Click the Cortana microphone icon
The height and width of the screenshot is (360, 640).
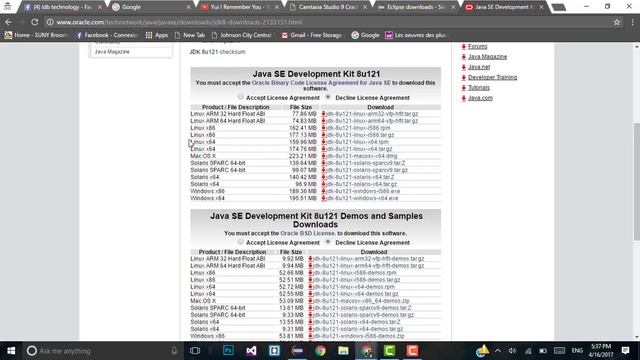(174, 351)
